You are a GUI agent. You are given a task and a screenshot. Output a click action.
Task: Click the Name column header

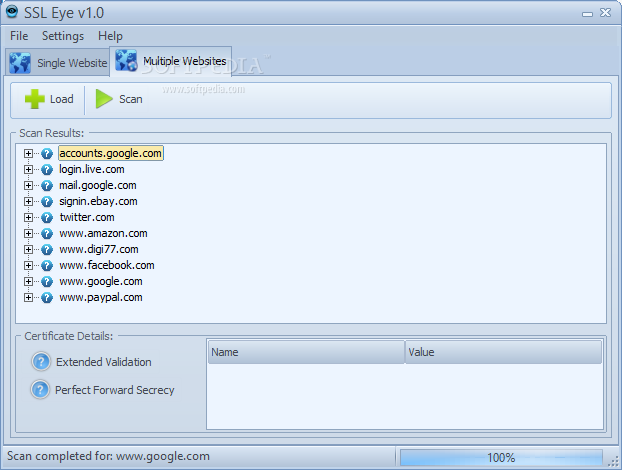click(x=306, y=352)
